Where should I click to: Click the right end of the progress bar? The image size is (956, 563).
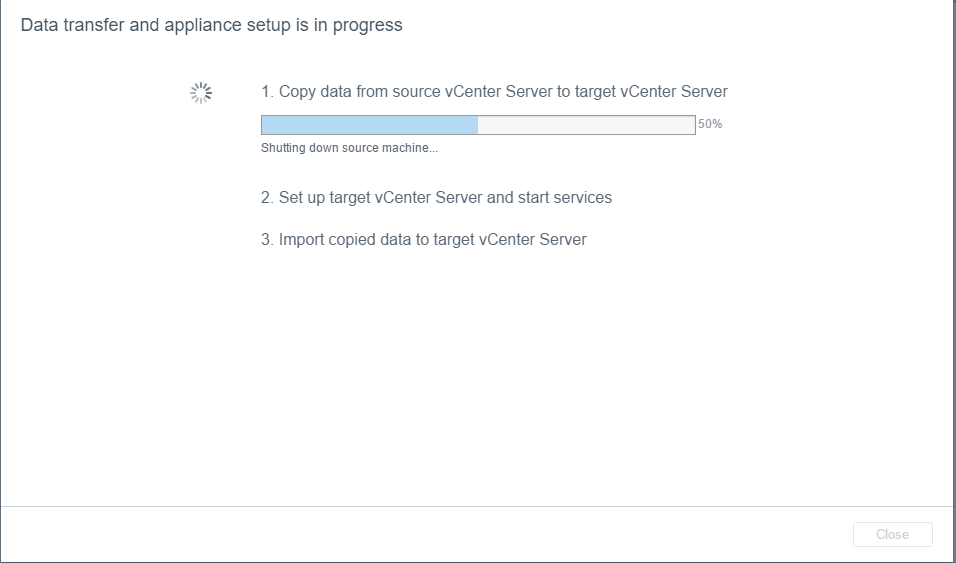pyautogui.click(x=691, y=125)
